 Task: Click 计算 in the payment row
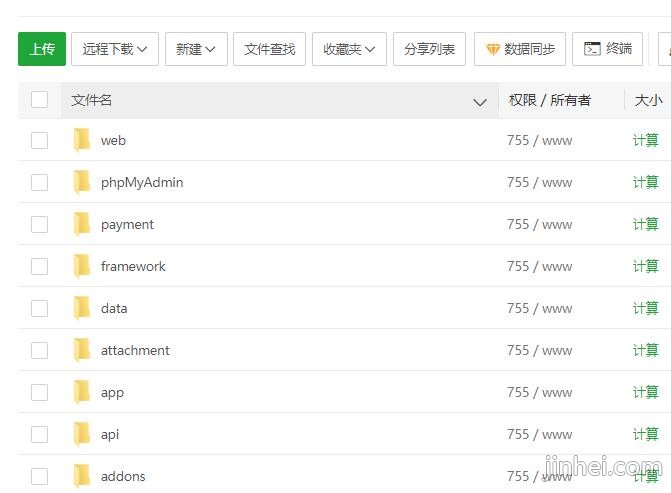point(645,224)
